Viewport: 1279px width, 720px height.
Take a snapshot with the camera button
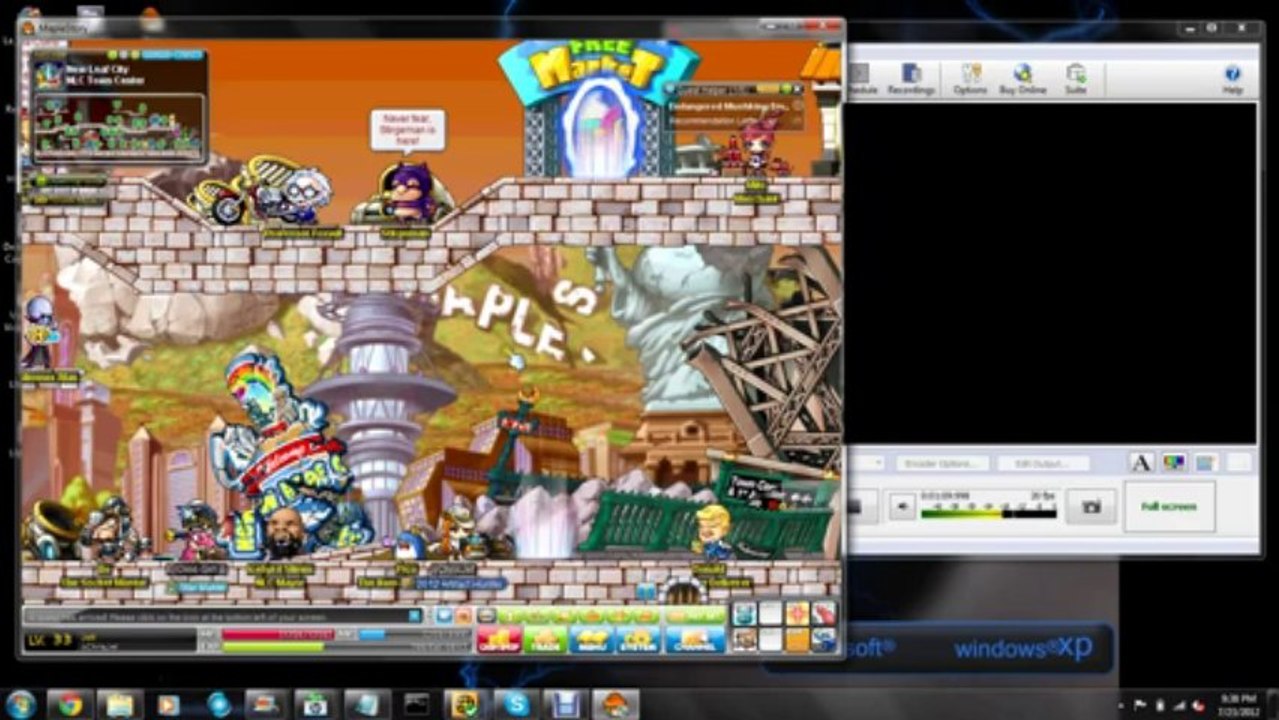tap(1091, 507)
